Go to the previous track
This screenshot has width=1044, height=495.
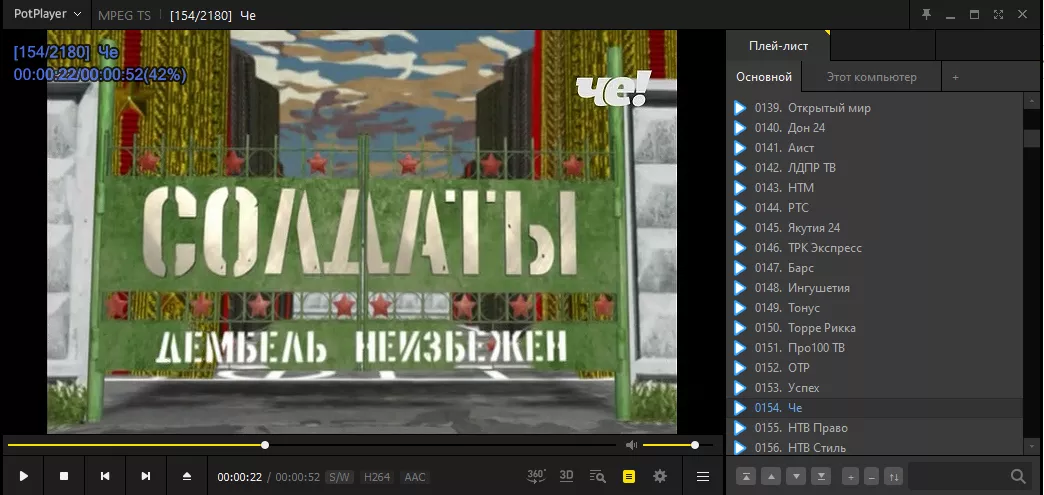[105, 476]
